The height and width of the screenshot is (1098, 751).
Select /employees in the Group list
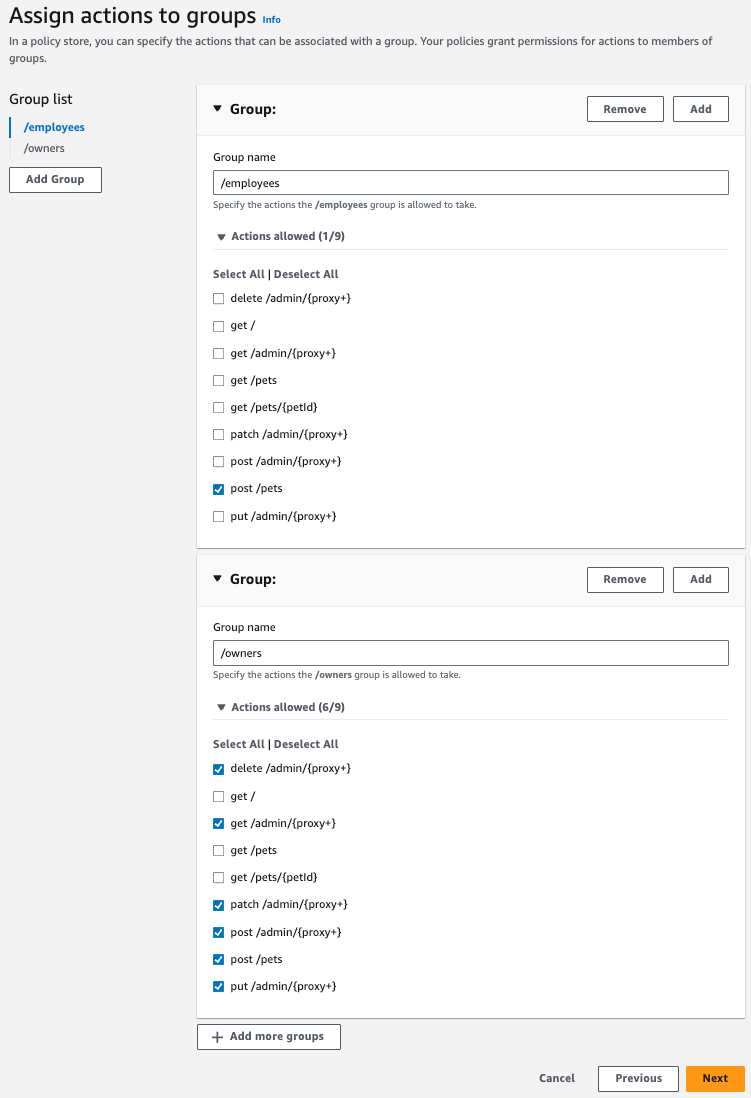pos(54,127)
